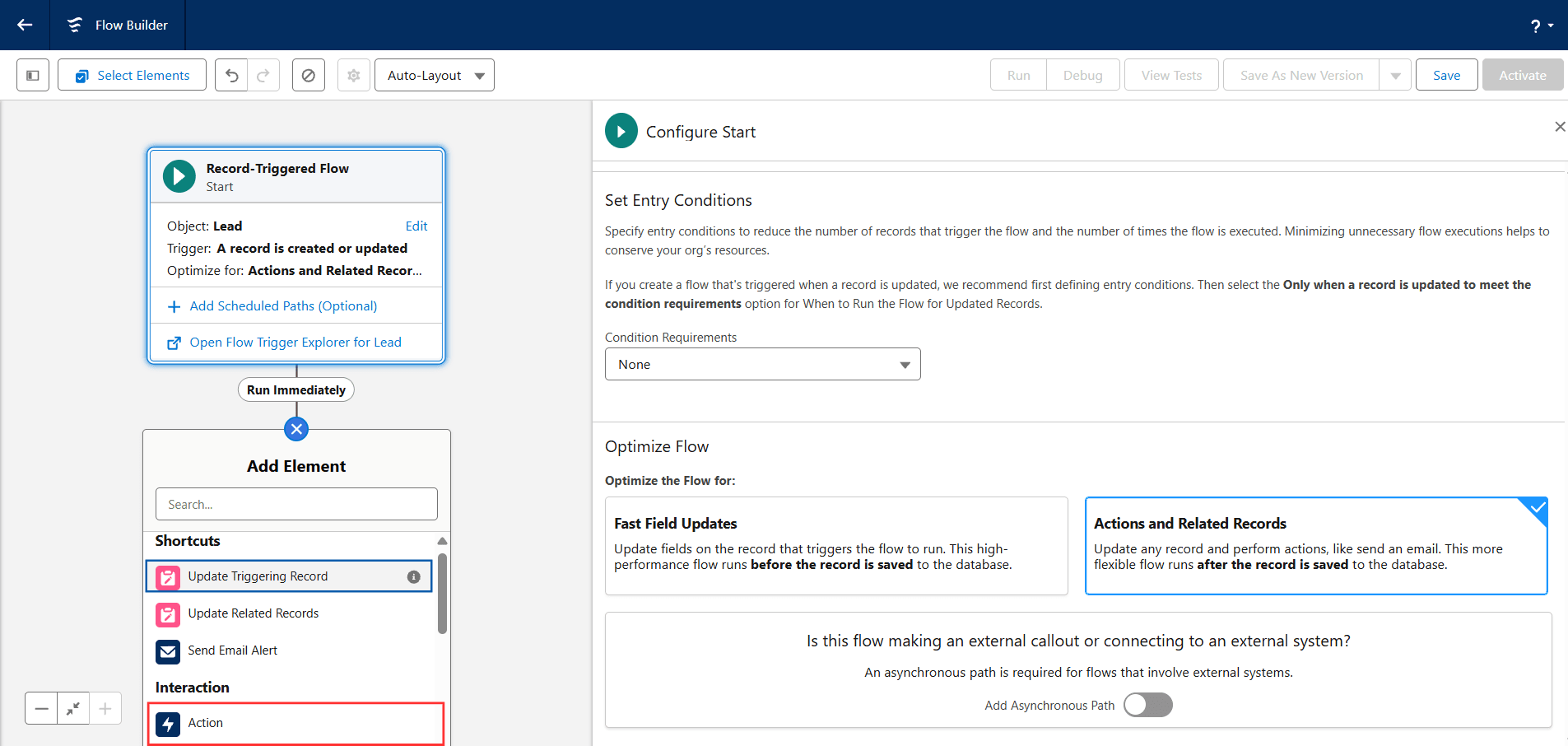Click the Add Element list scrollbar thumb
Viewport: 1568px width, 746px height.
[x=442, y=593]
